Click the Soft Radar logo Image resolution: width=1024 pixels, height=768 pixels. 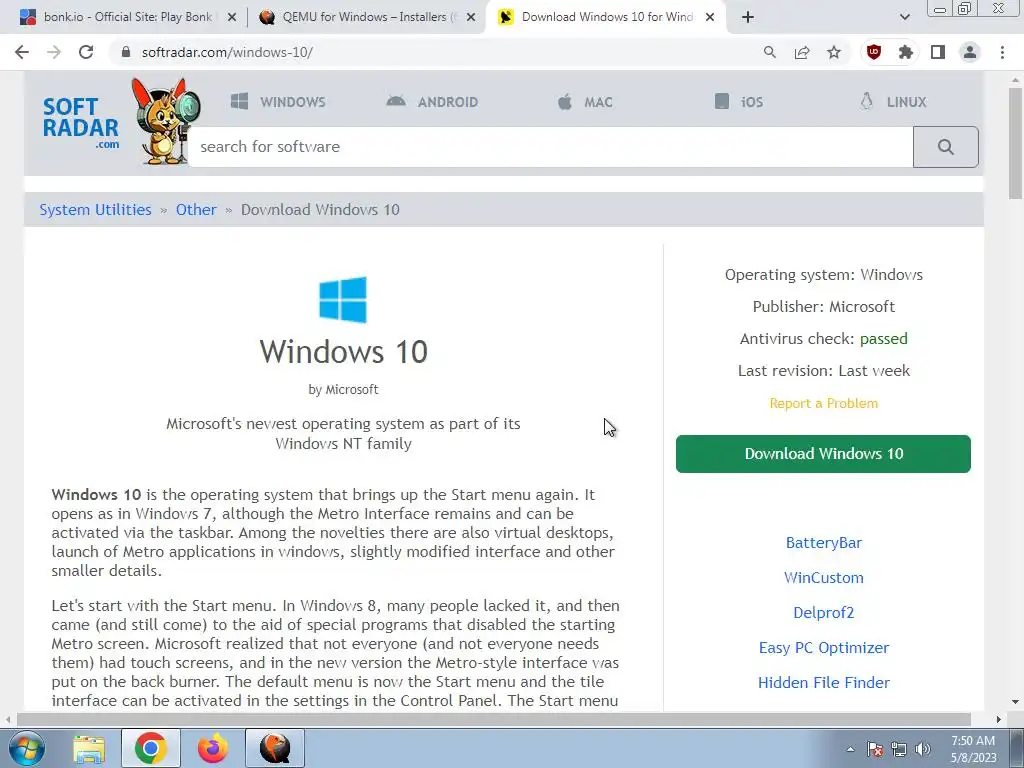pyautogui.click(x=121, y=121)
